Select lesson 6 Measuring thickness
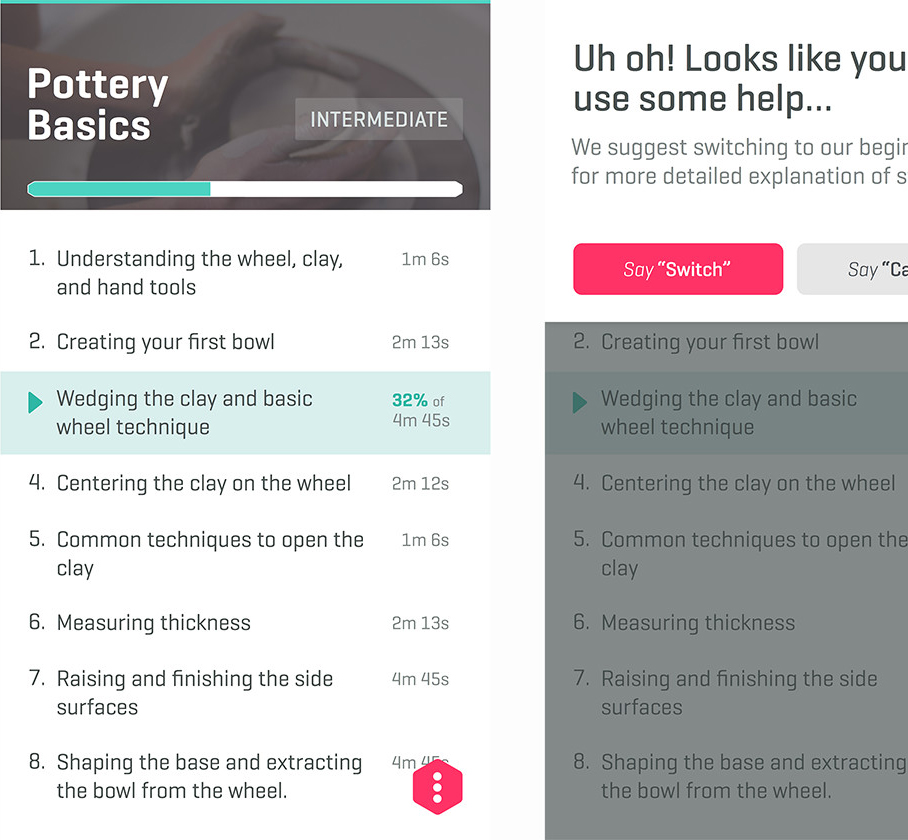Image resolution: width=908 pixels, height=840 pixels. pos(153,623)
